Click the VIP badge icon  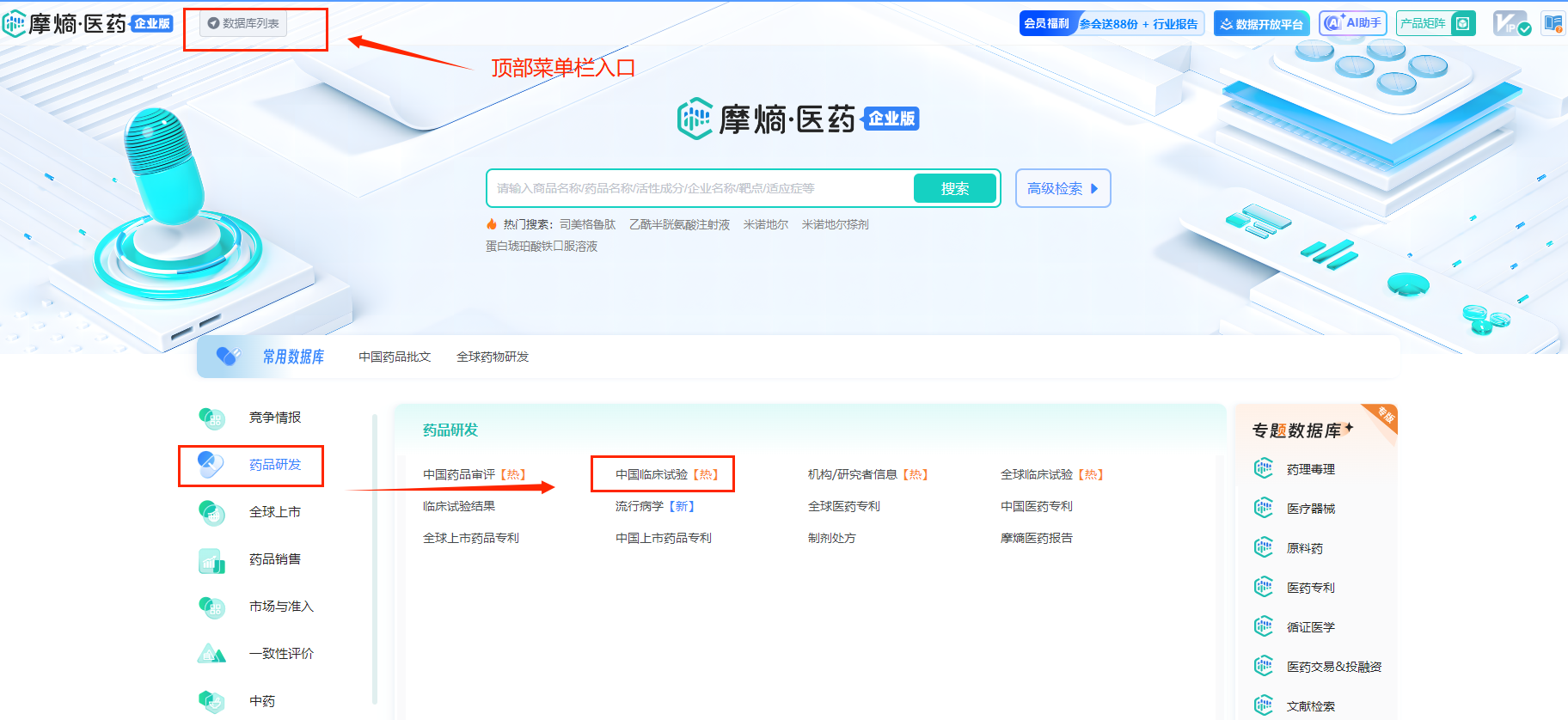(1511, 23)
